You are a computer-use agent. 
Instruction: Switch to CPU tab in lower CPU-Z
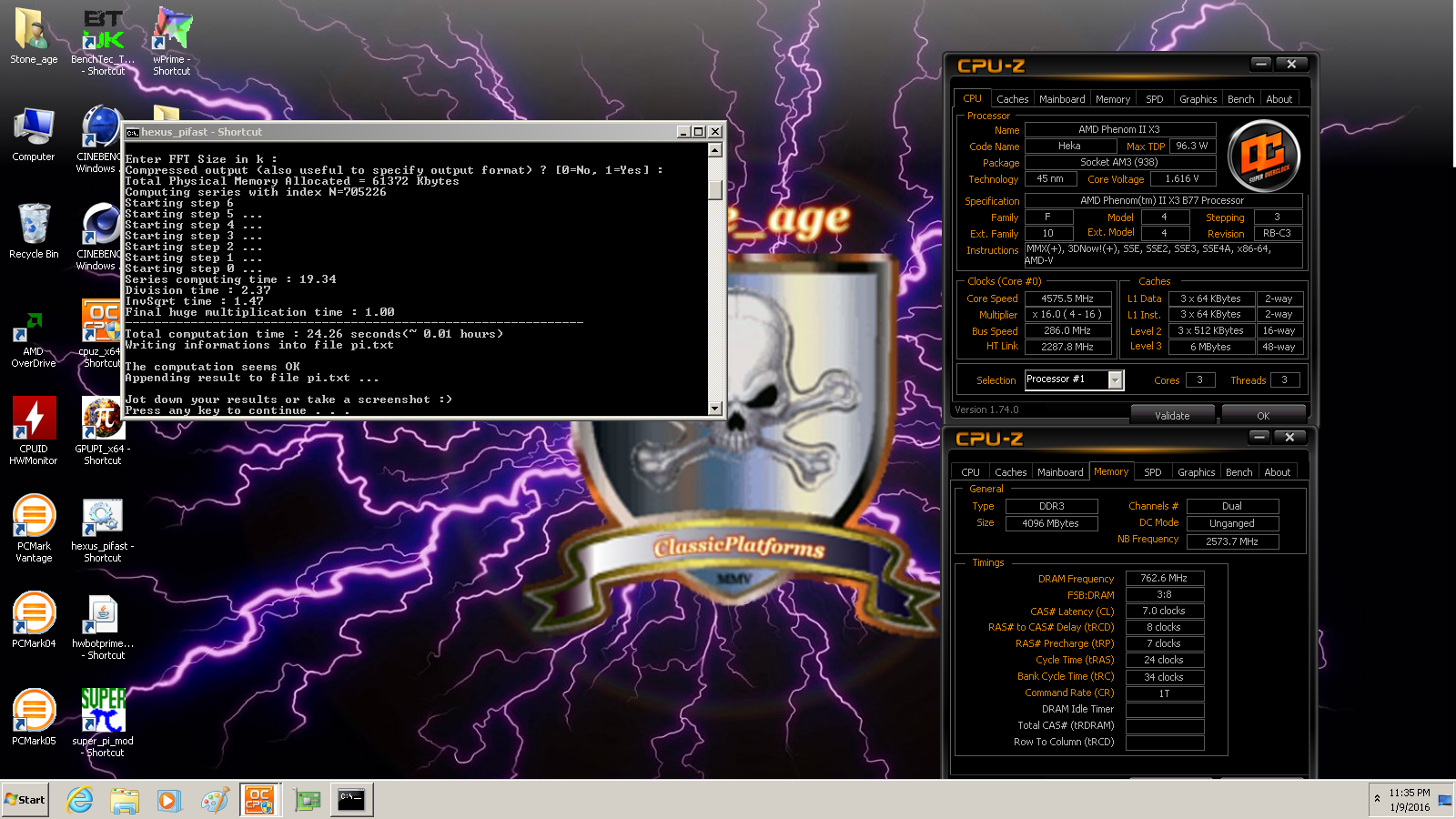coord(970,472)
